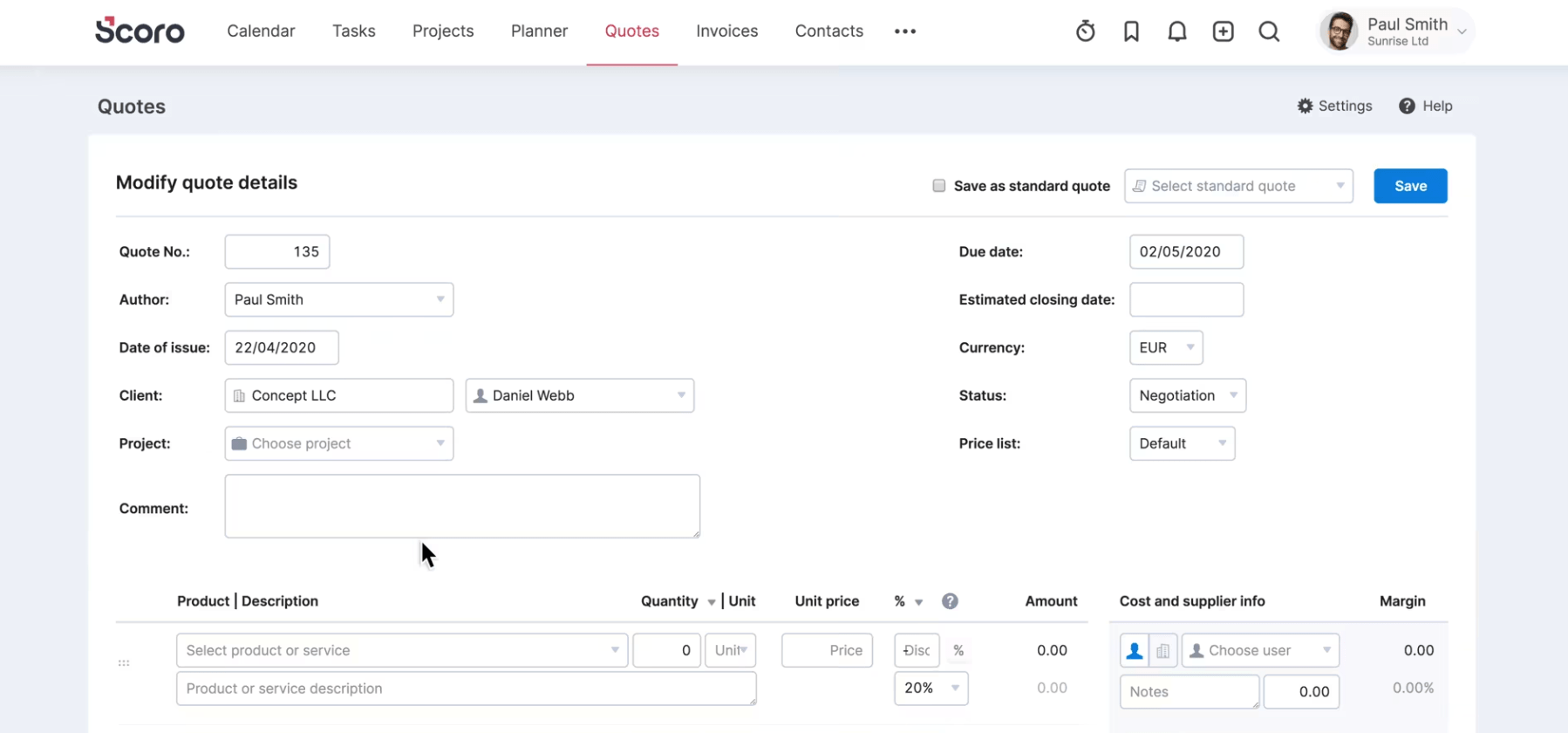This screenshot has width=1568, height=733.
Task: Open the Settings link
Action: [x=1334, y=106]
